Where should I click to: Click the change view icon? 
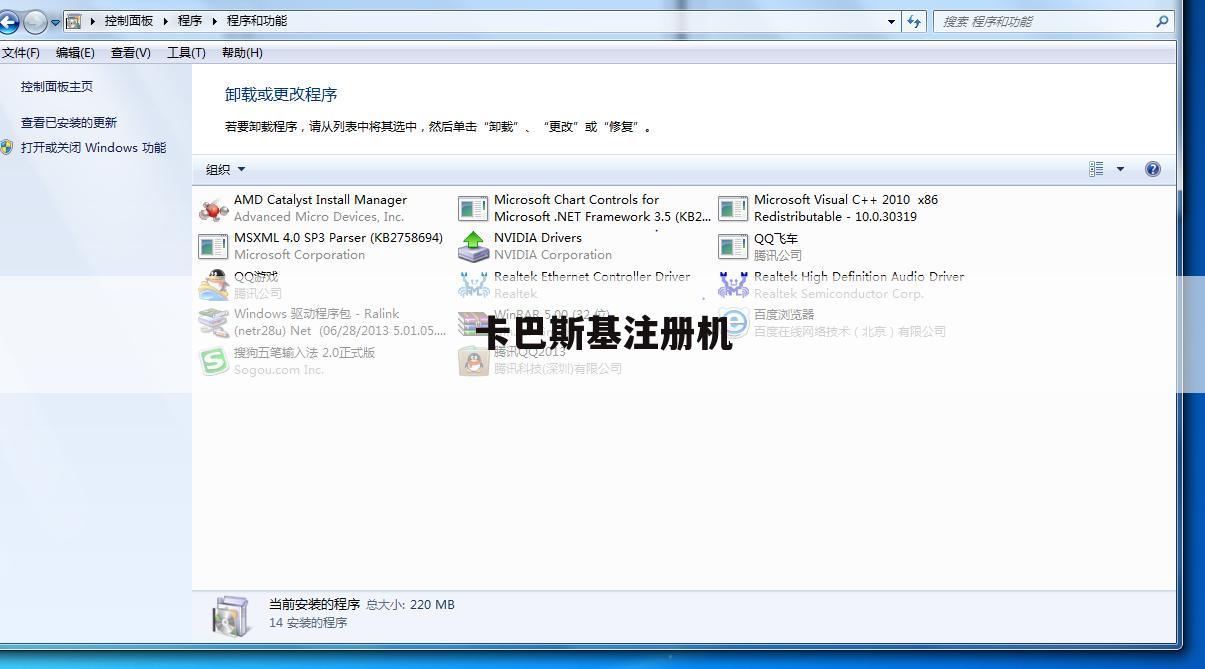[1096, 169]
